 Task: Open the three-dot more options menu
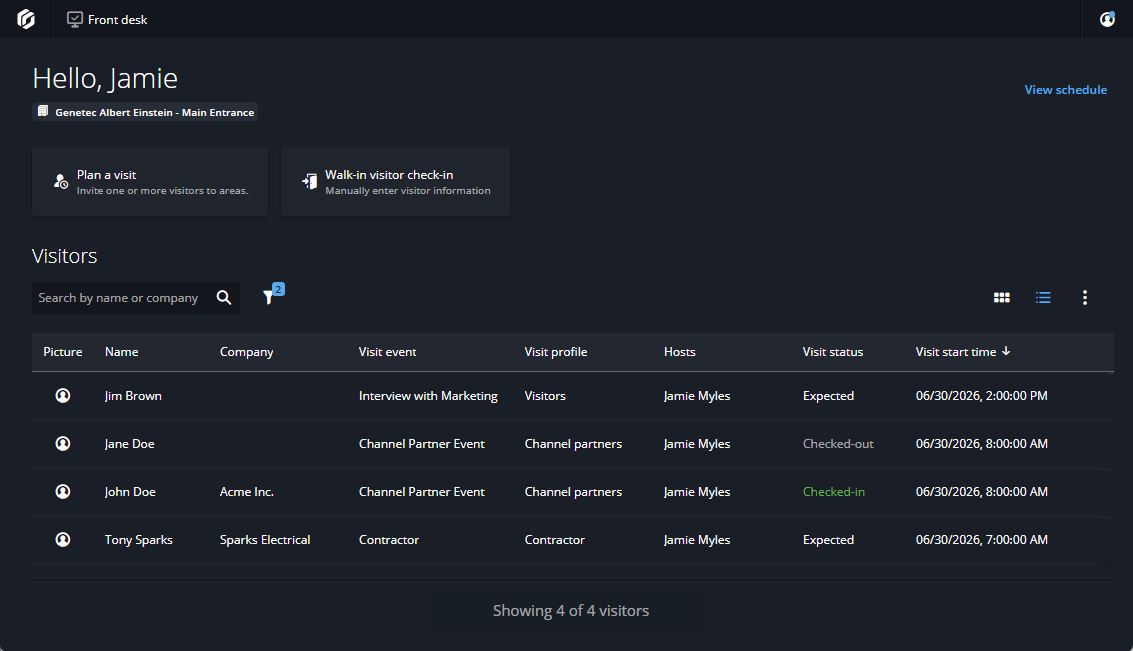click(1085, 298)
